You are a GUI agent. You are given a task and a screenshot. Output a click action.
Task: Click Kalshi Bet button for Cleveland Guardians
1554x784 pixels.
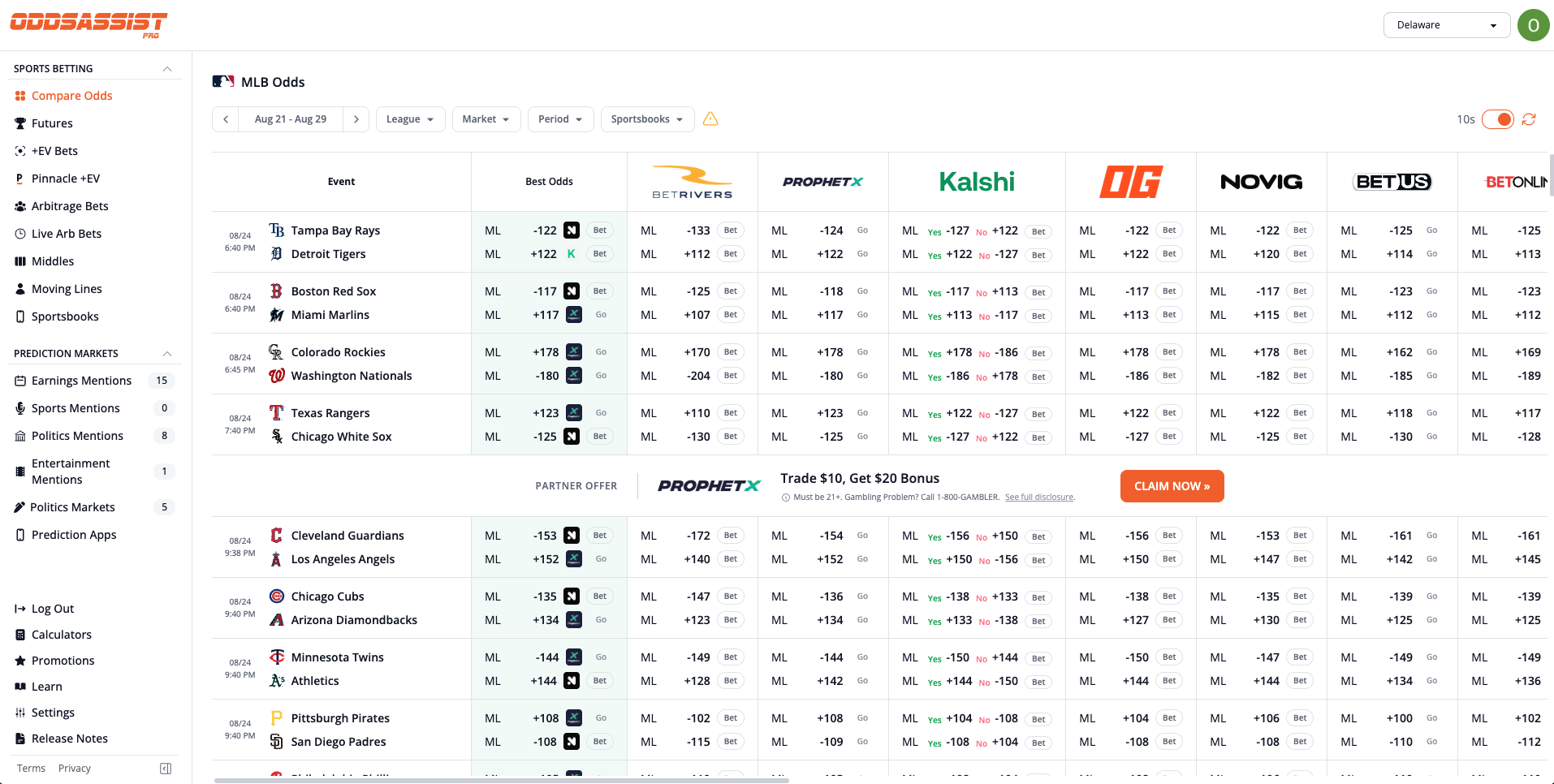1038,537
